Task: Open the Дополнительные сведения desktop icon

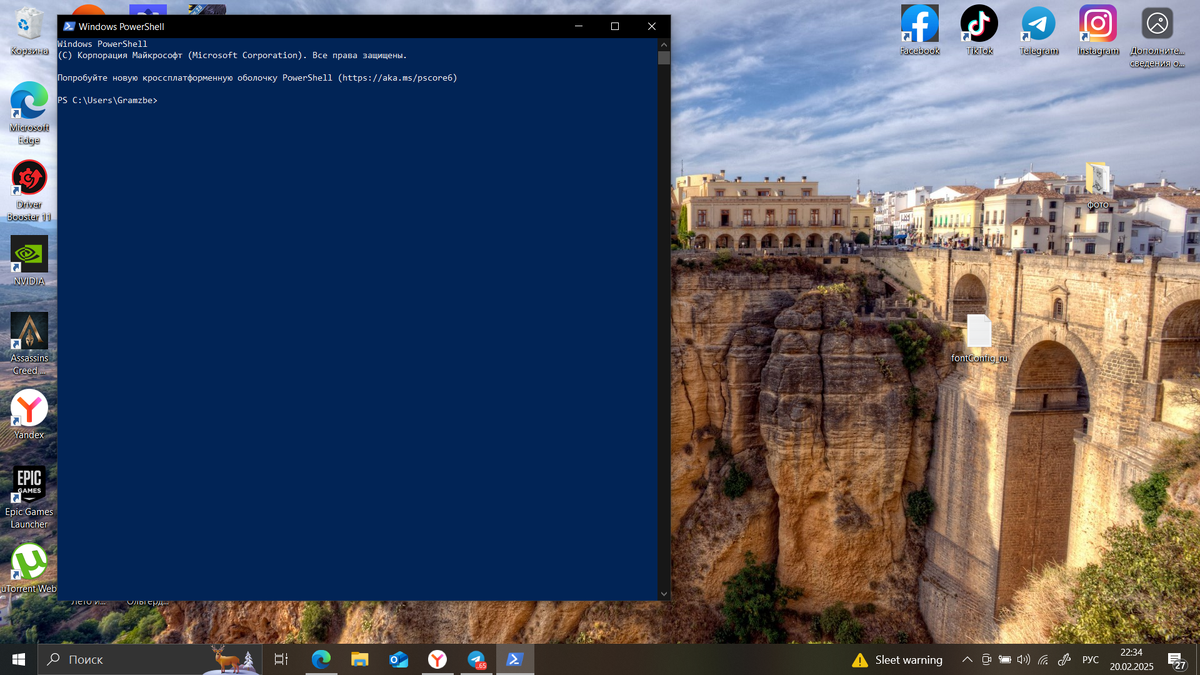Action: point(1157,36)
